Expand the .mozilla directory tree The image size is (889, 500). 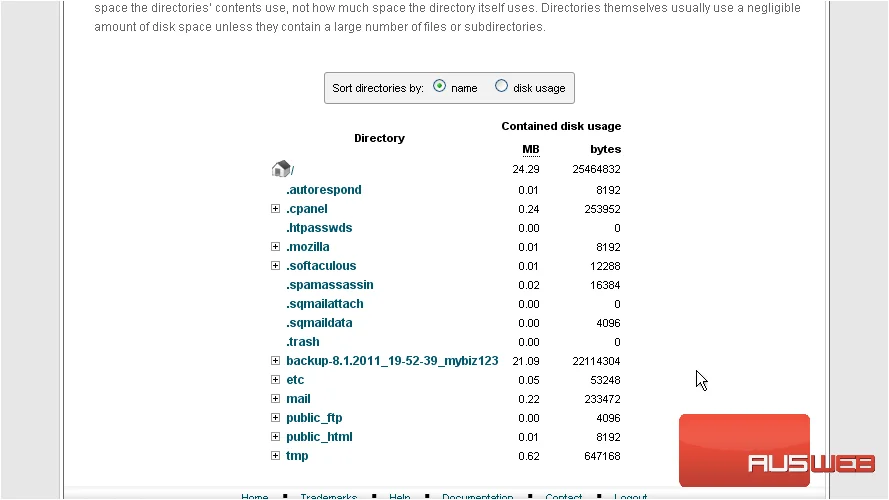(276, 247)
